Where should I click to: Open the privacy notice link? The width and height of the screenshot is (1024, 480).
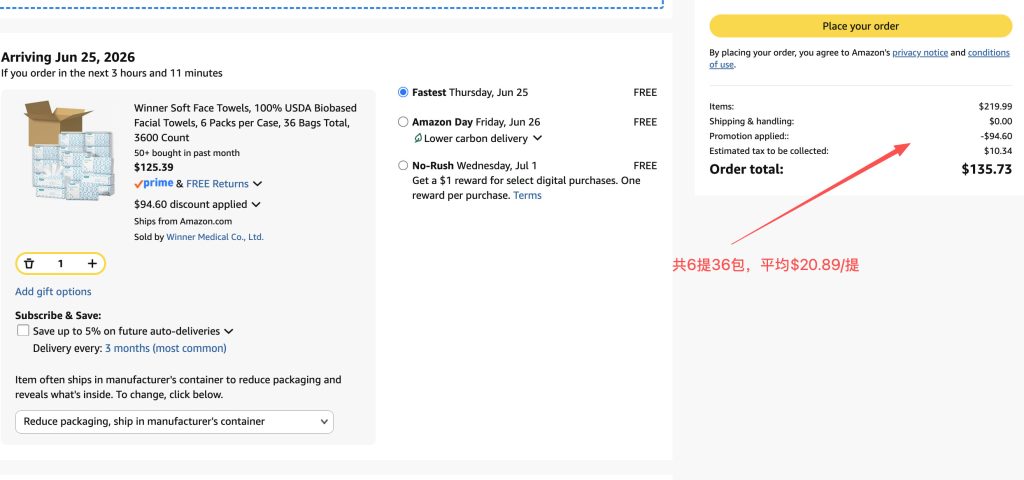[920, 53]
